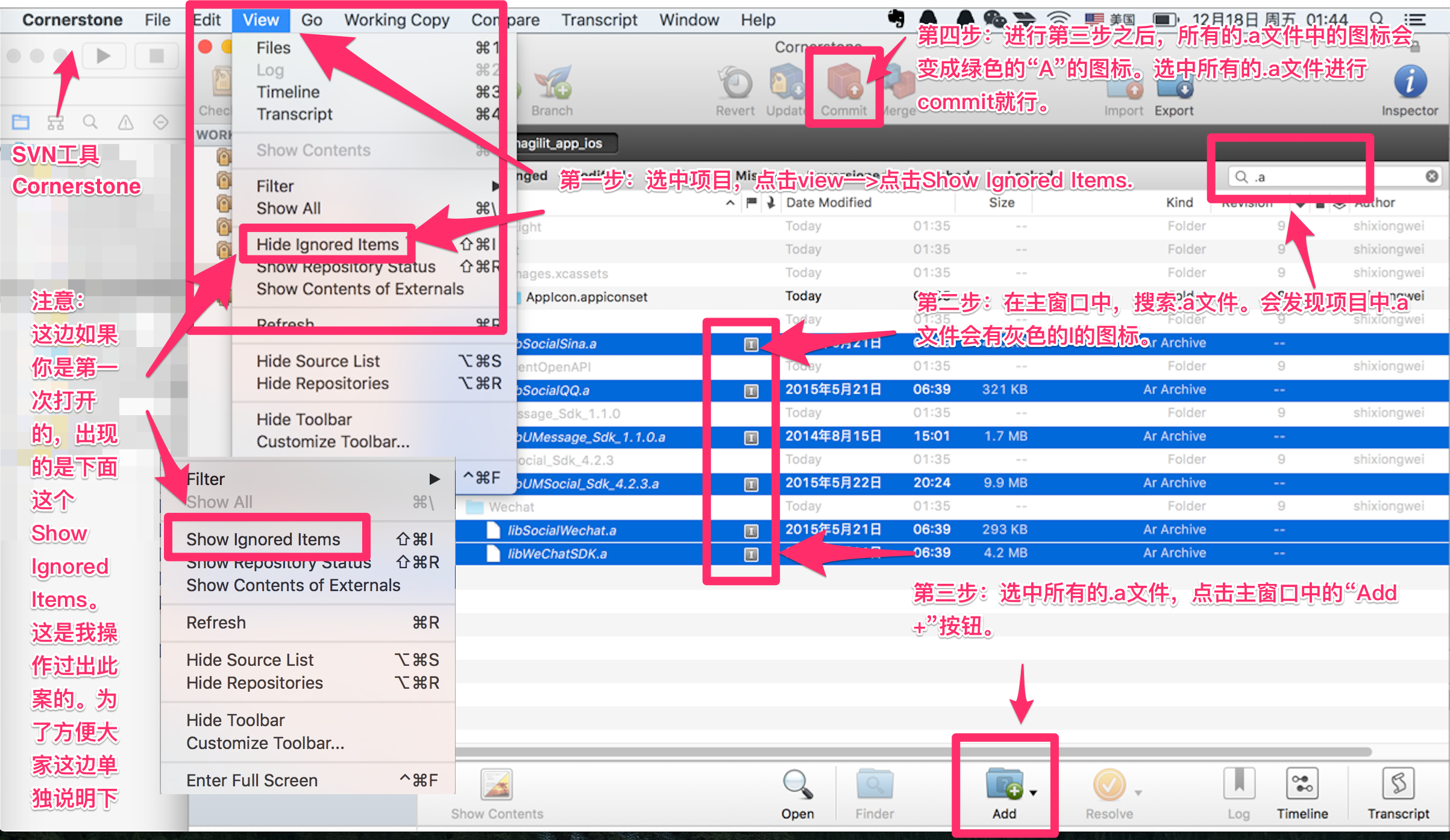The height and width of the screenshot is (840, 1450).
Task: Click ignored status icon on libSocialQQ.a row
Action: [751, 391]
